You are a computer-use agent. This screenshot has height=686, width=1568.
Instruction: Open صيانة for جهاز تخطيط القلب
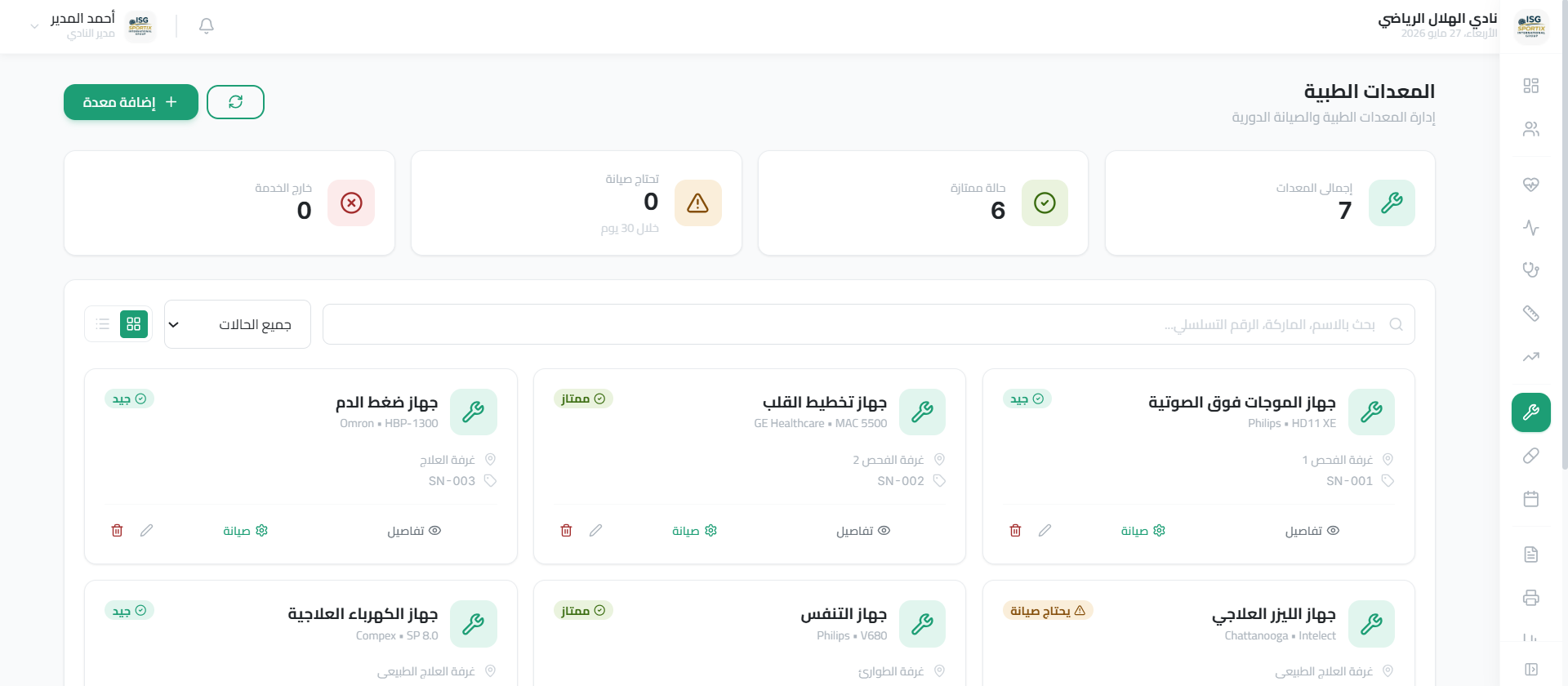tap(694, 531)
